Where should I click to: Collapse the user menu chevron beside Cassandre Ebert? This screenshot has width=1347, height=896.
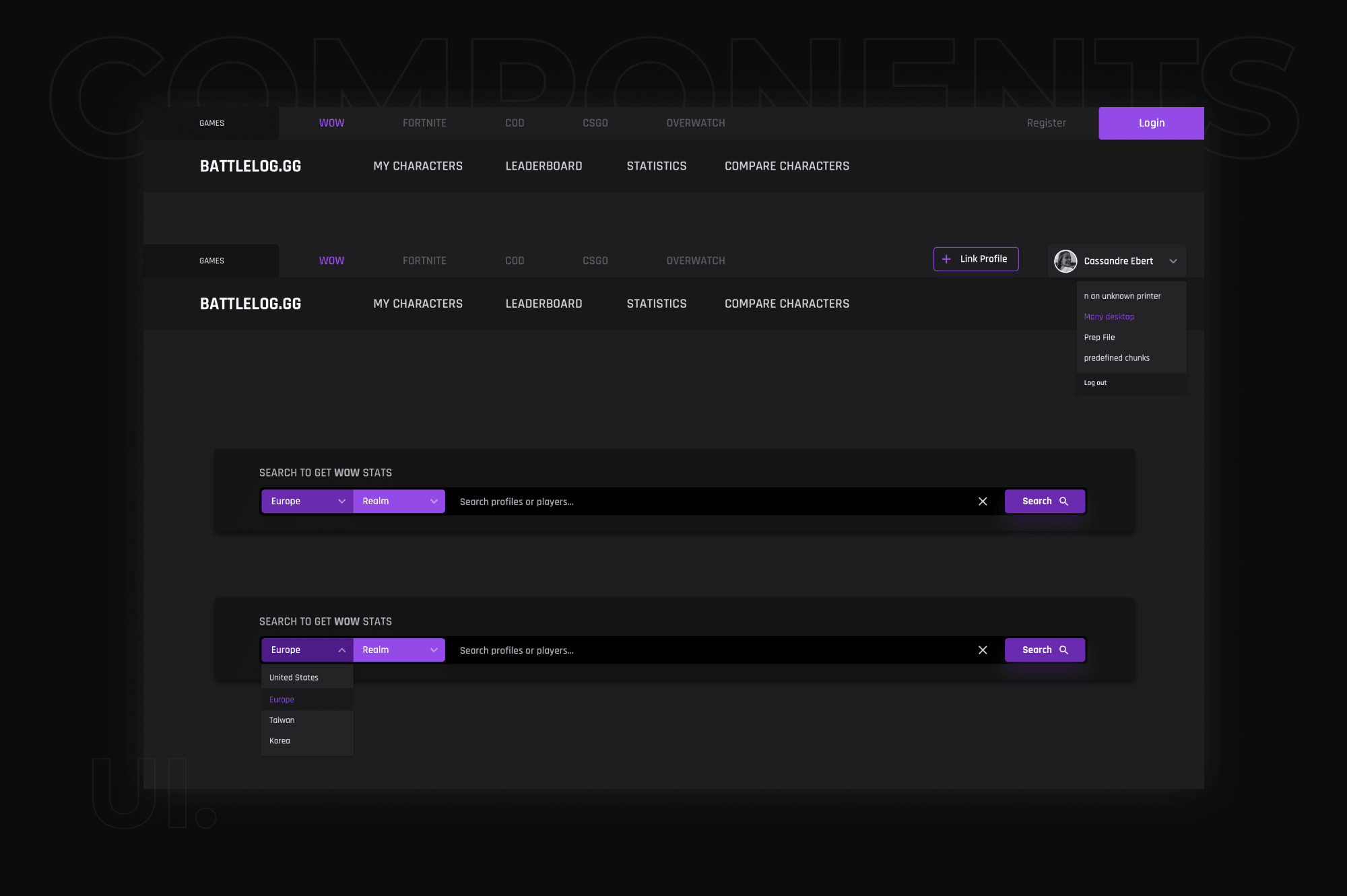[x=1173, y=261]
